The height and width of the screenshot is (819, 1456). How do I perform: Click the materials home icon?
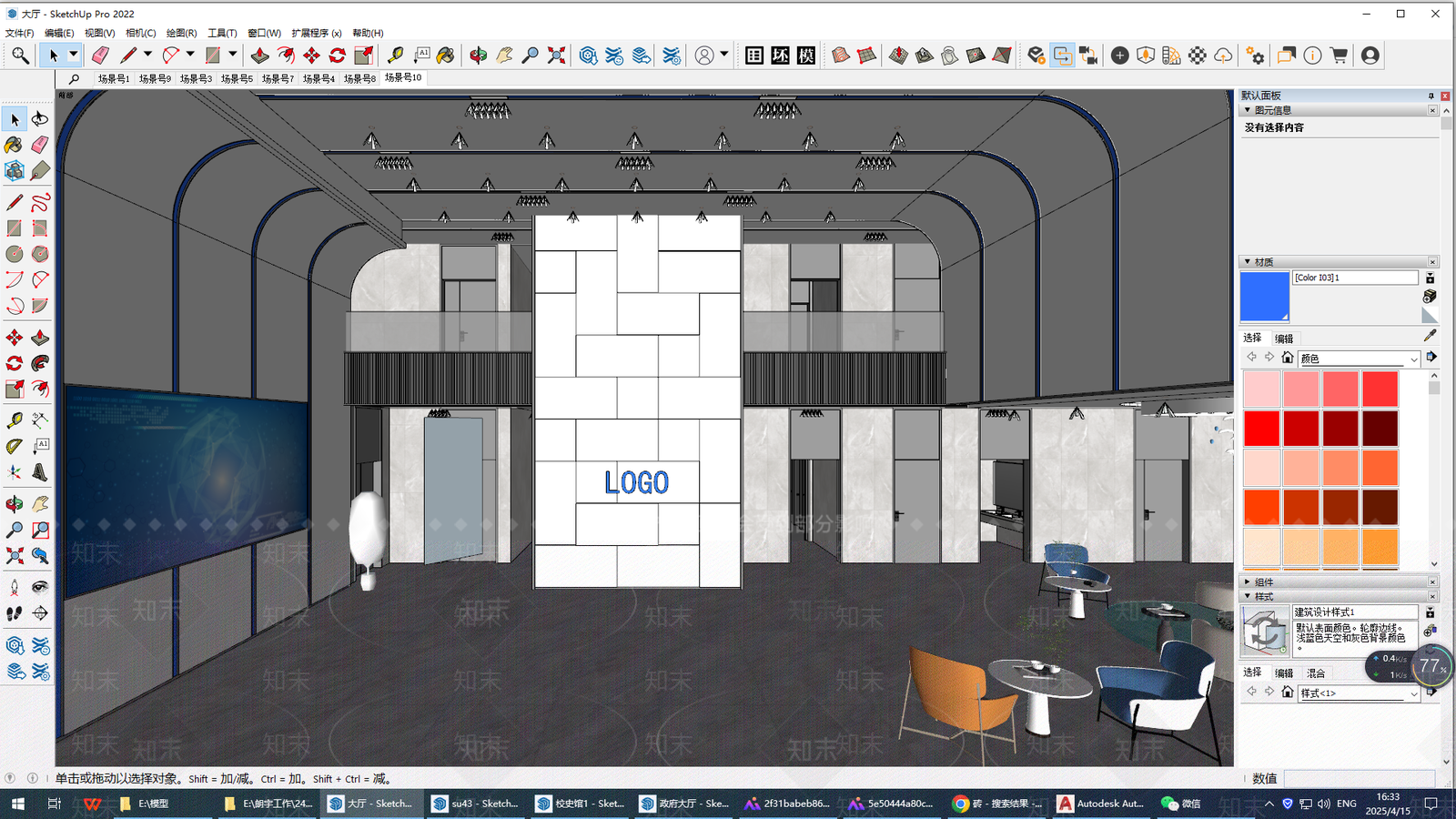[x=1287, y=358]
